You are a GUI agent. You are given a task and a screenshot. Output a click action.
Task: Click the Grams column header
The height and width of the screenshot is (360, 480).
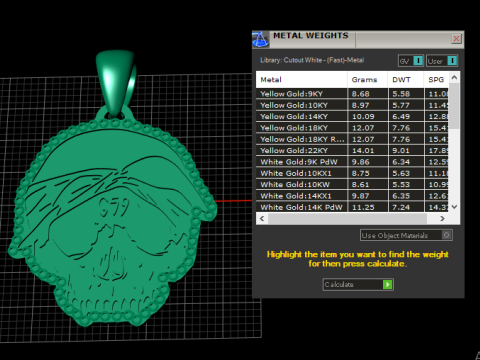click(368, 80)
